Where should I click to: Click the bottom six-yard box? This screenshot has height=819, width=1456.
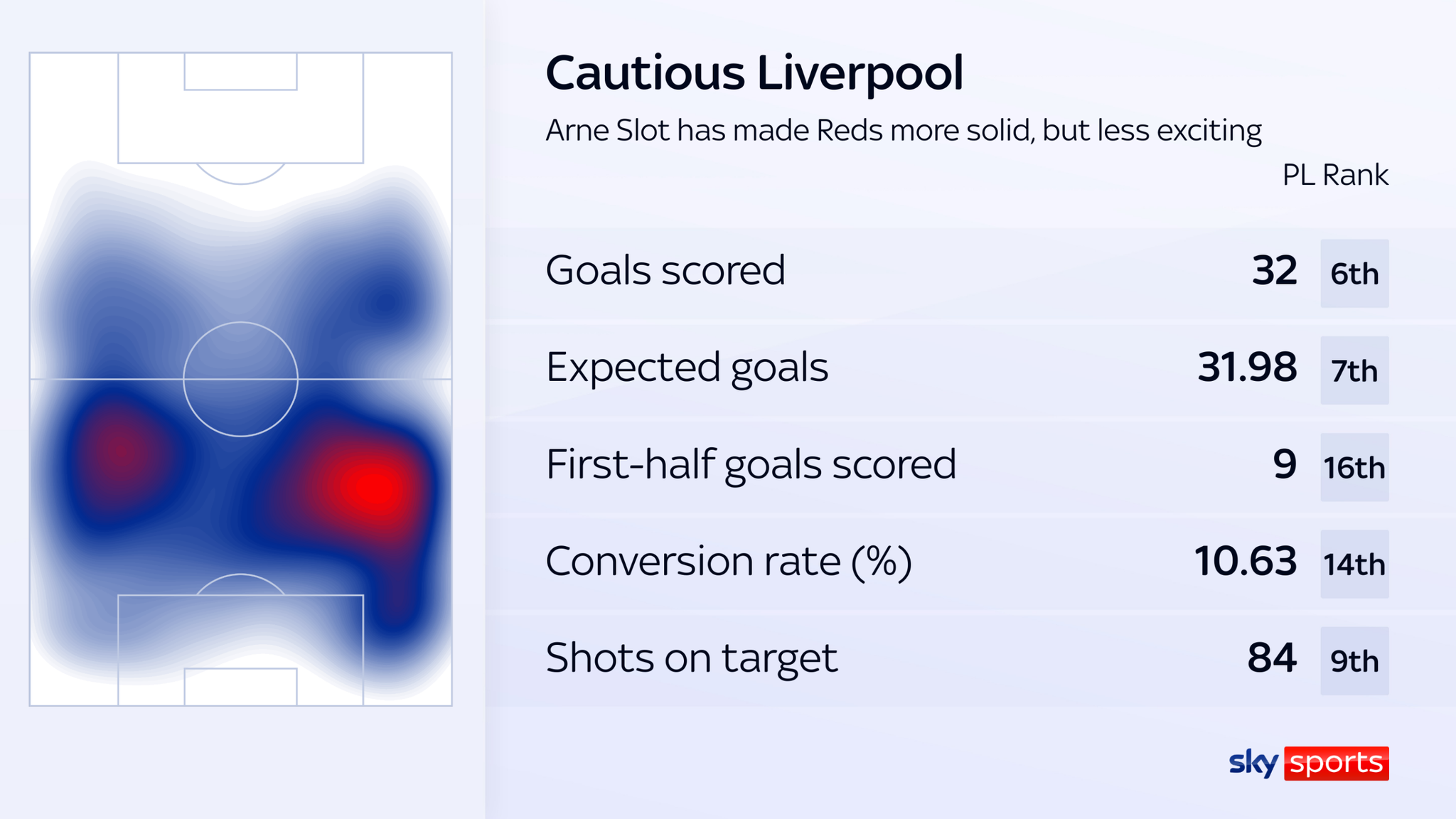[x=240, y=686]
